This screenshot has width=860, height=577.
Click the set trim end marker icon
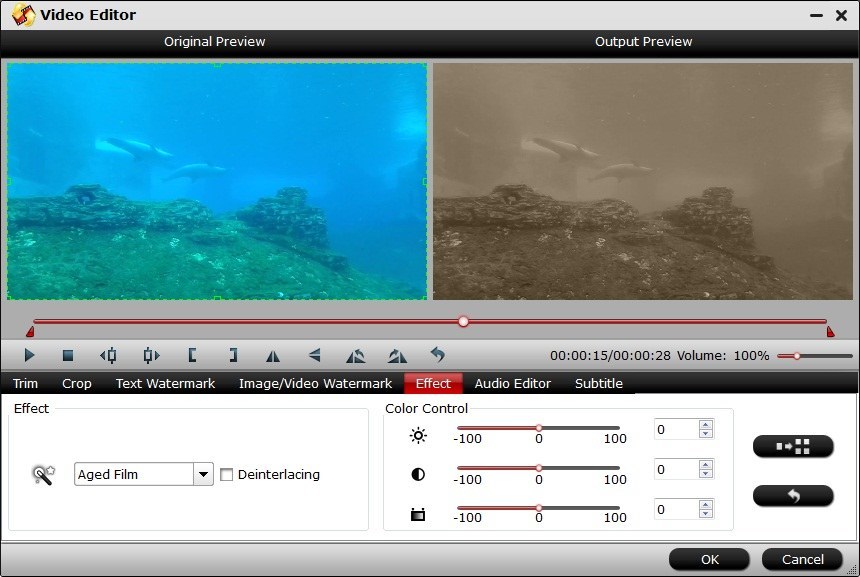[231, 355]
